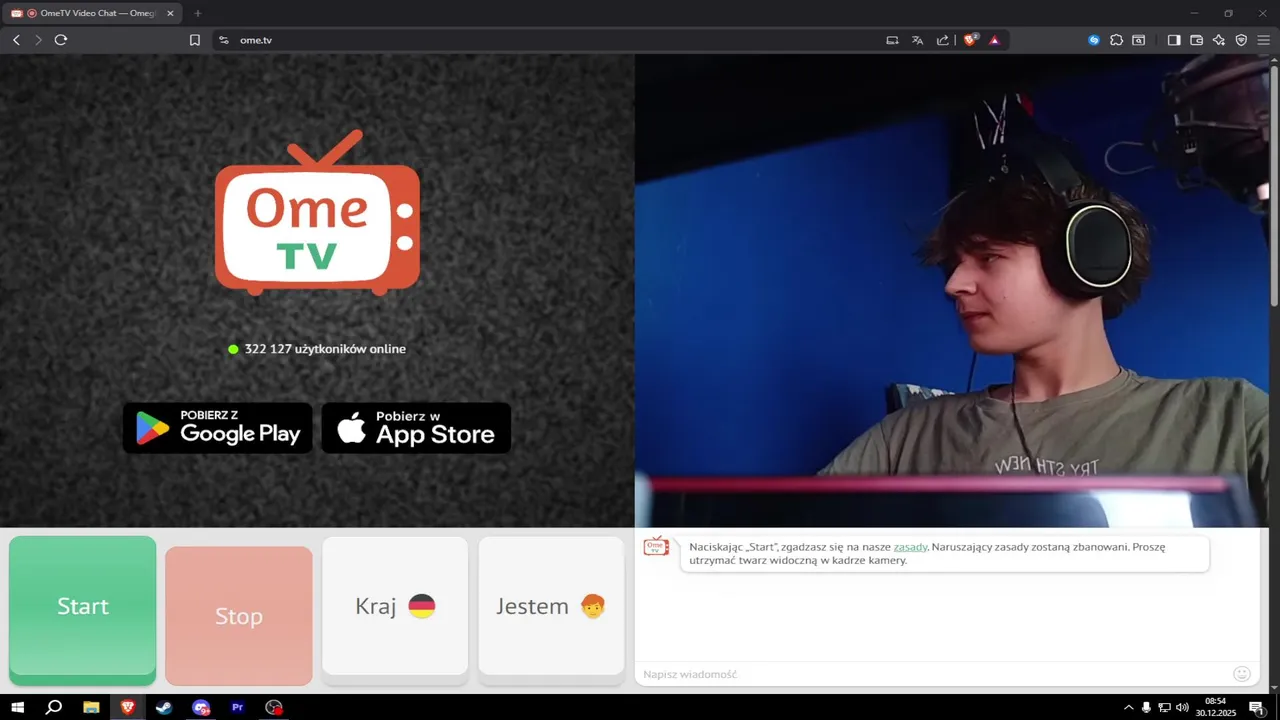The height and width of the screenshot is (720, 1280).
Task: Open Steam from the taskbar
Action: 164,707
